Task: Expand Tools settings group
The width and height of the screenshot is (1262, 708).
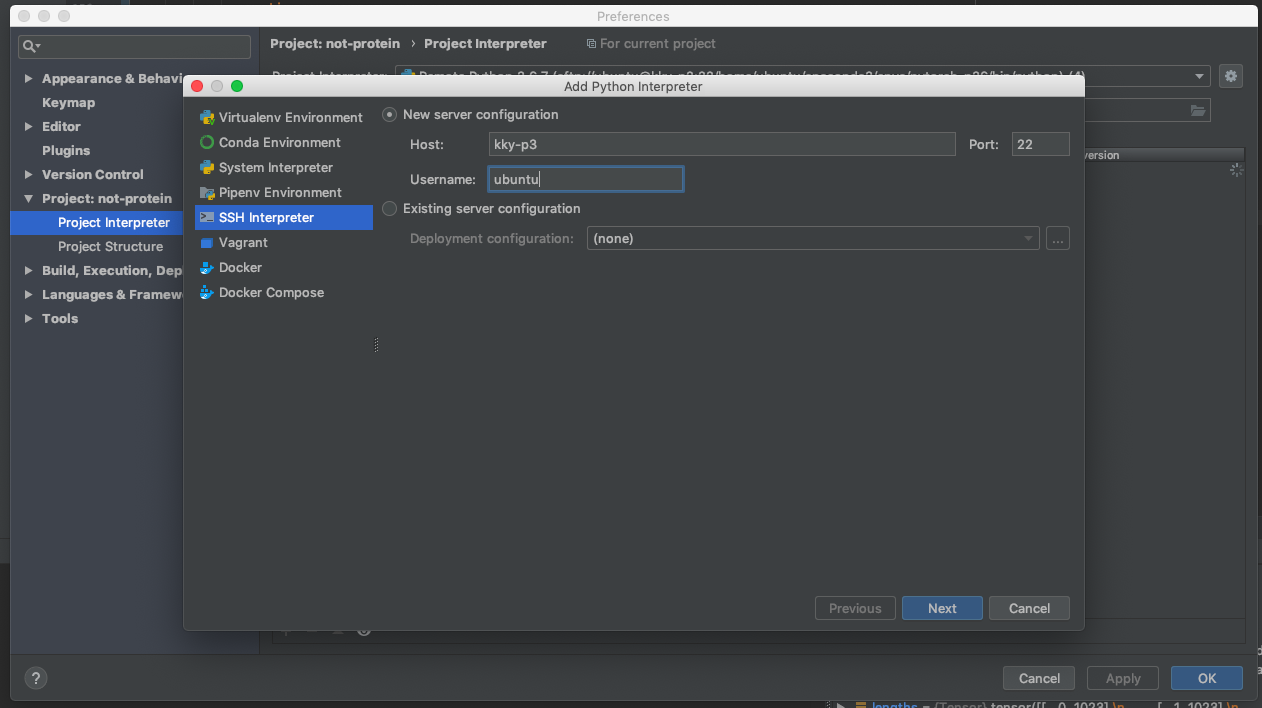Action: coord(28,318)
